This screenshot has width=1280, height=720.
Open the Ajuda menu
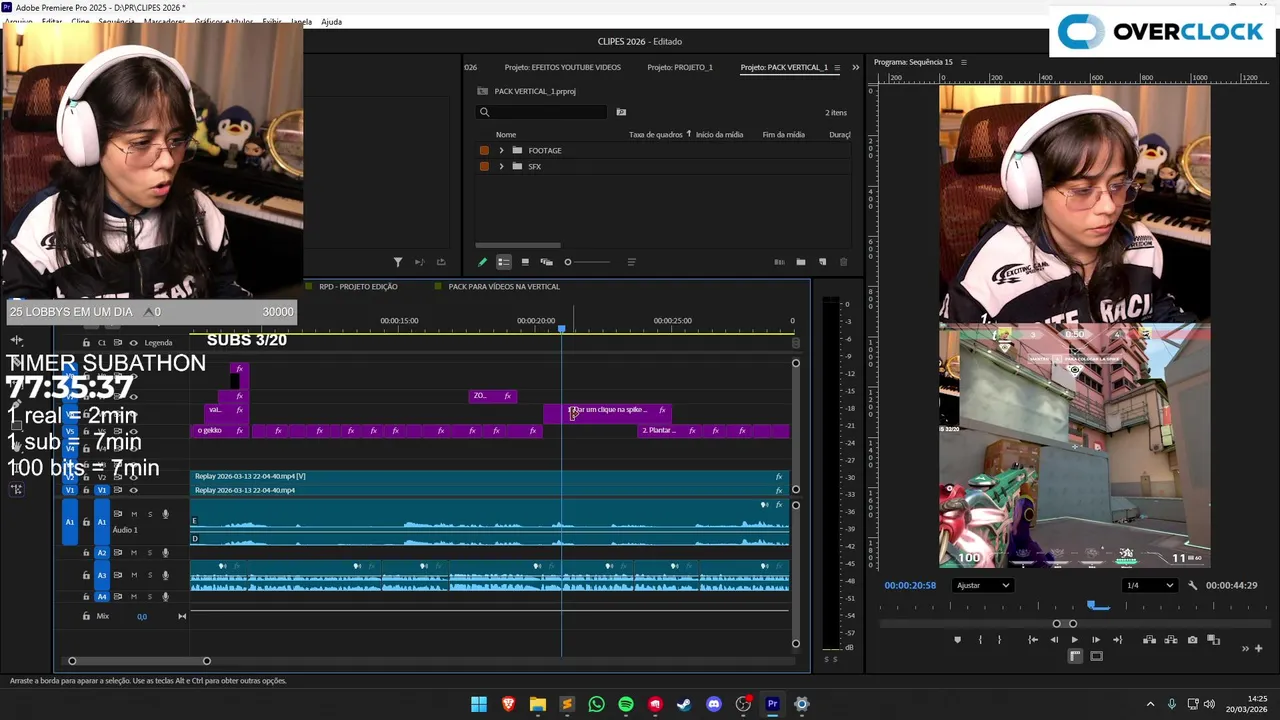pyautogui.click(x=331, y=21)
